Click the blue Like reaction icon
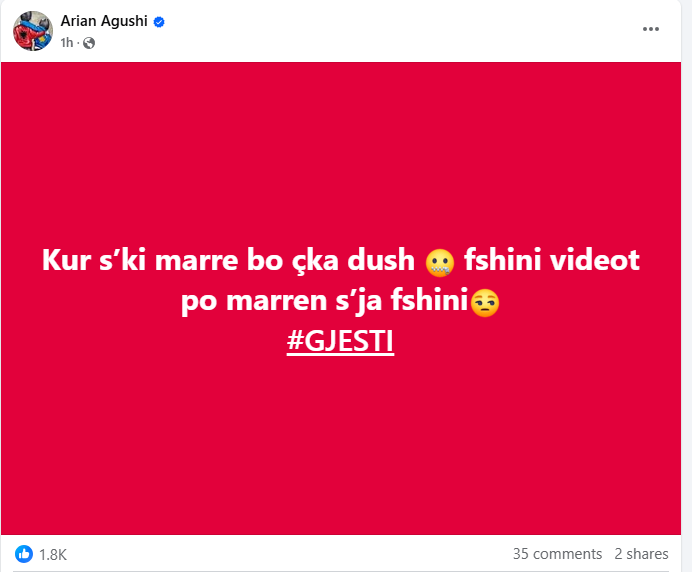Image resolution: width=692 pixels, height=572 pixels. pyautogui.click(x=24, y=553)
